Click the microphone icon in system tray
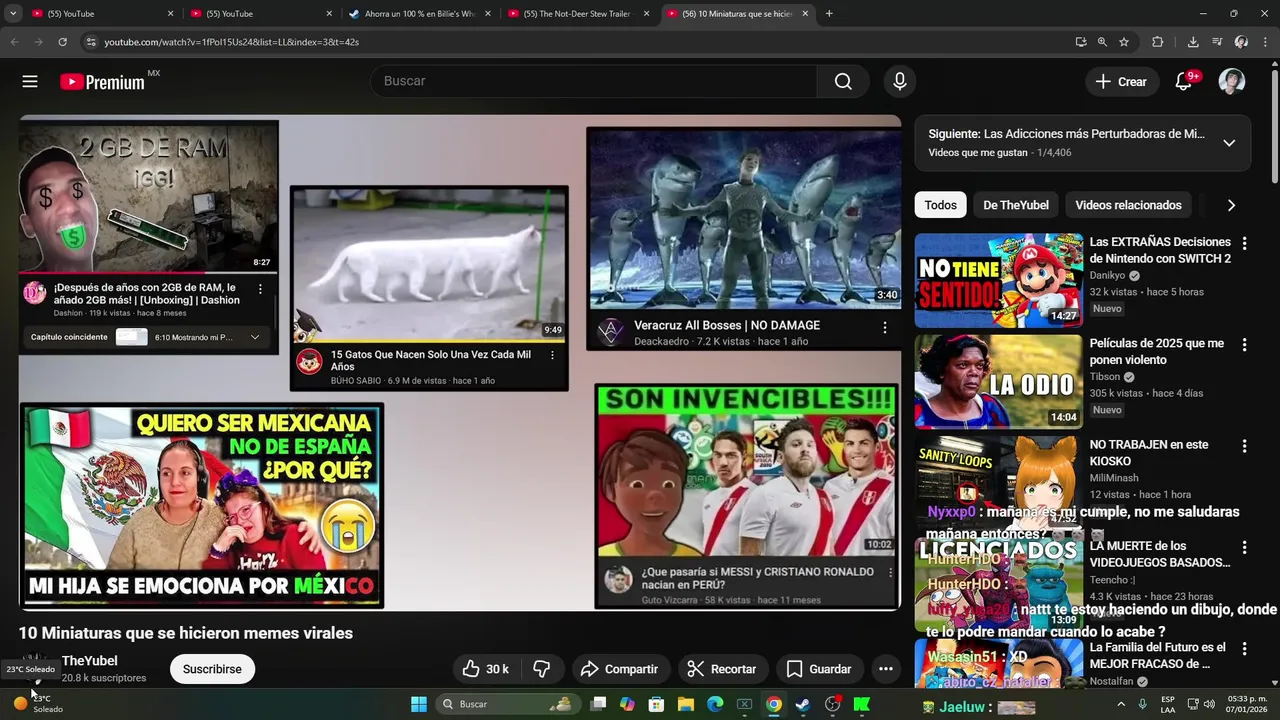The width and height of the screenshot is (1280, 720). [1142, 704]
